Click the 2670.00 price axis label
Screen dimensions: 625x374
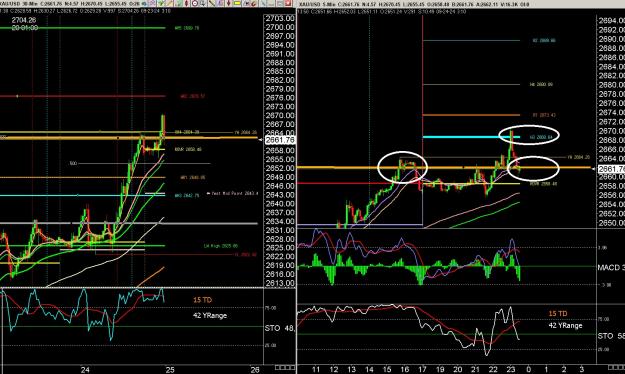point(280,116)
